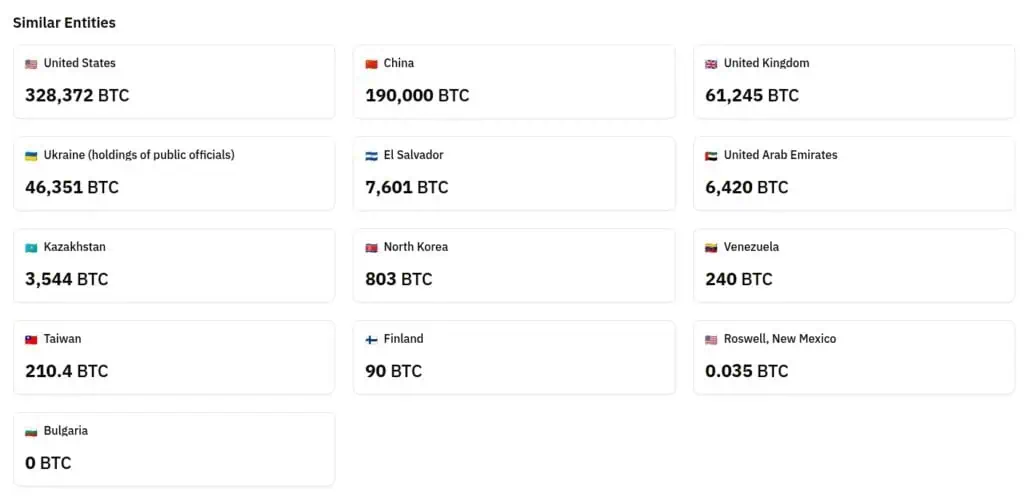This screenshot has height=496, width=1024.
Task: Click the Similar Entities heading
Action: click(x=64, y=22)
